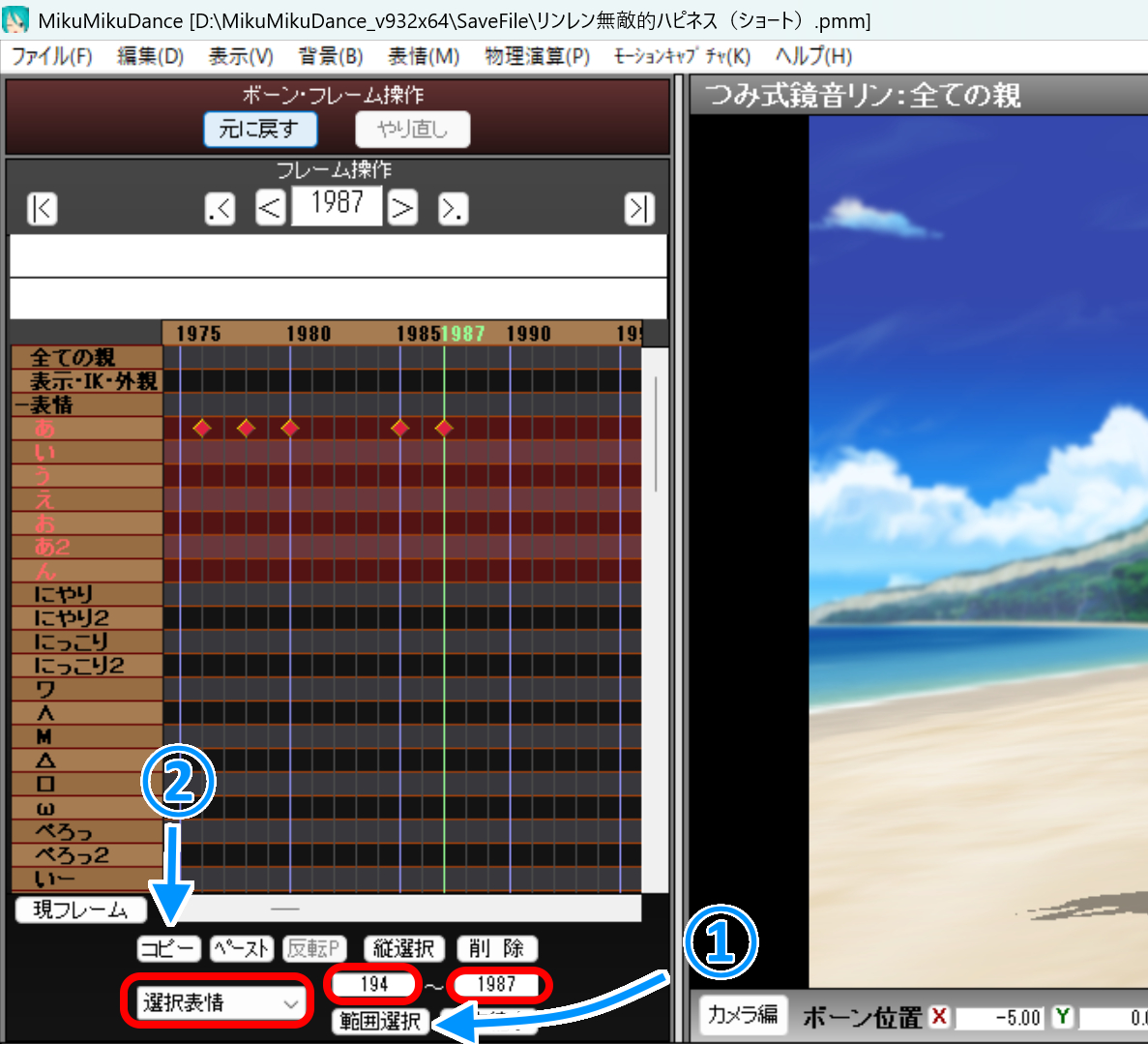
Task: Click the 反転P button
Action: click(314, 949)
